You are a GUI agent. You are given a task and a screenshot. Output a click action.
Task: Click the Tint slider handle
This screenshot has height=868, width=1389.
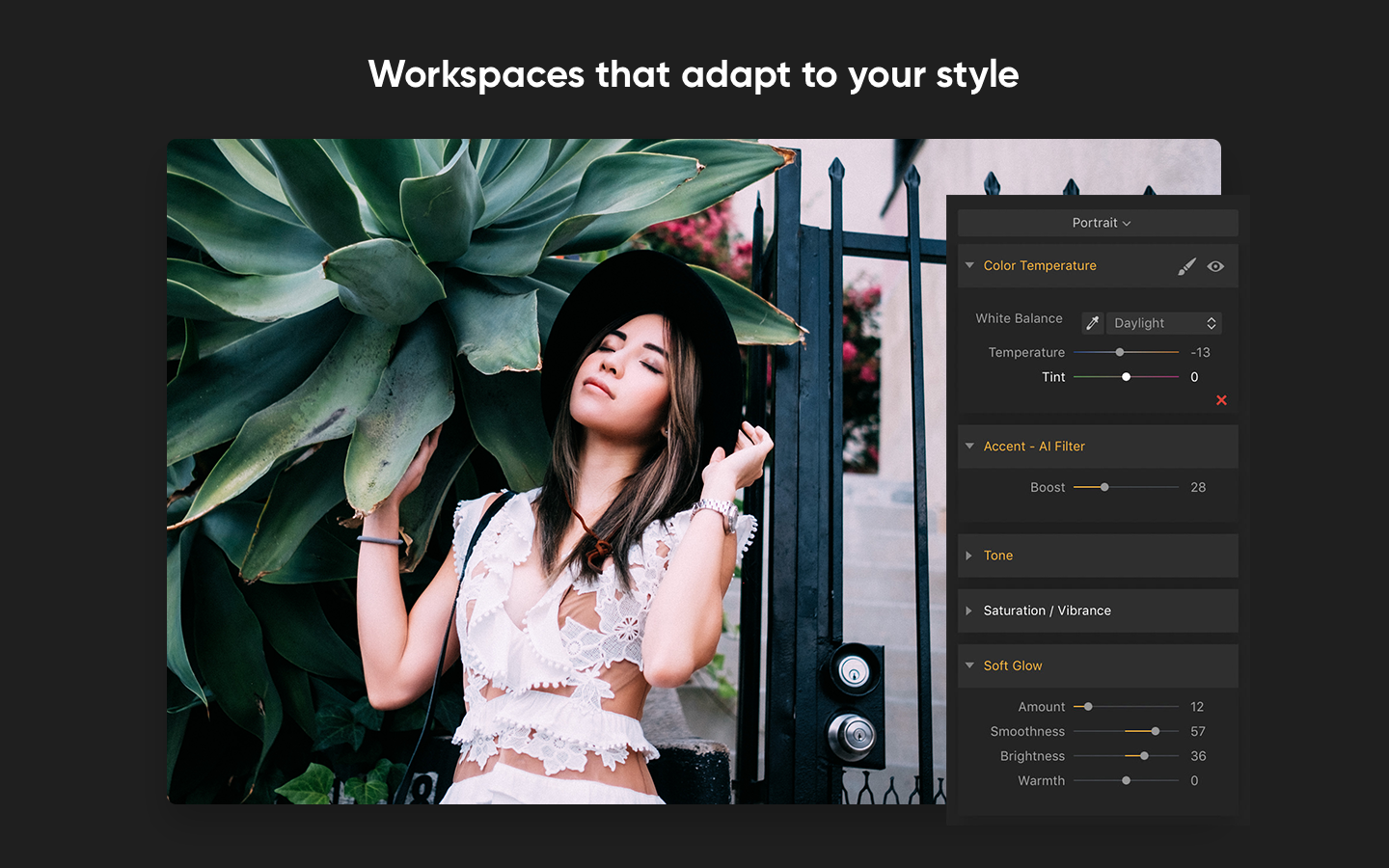(x=1126, y=377)
